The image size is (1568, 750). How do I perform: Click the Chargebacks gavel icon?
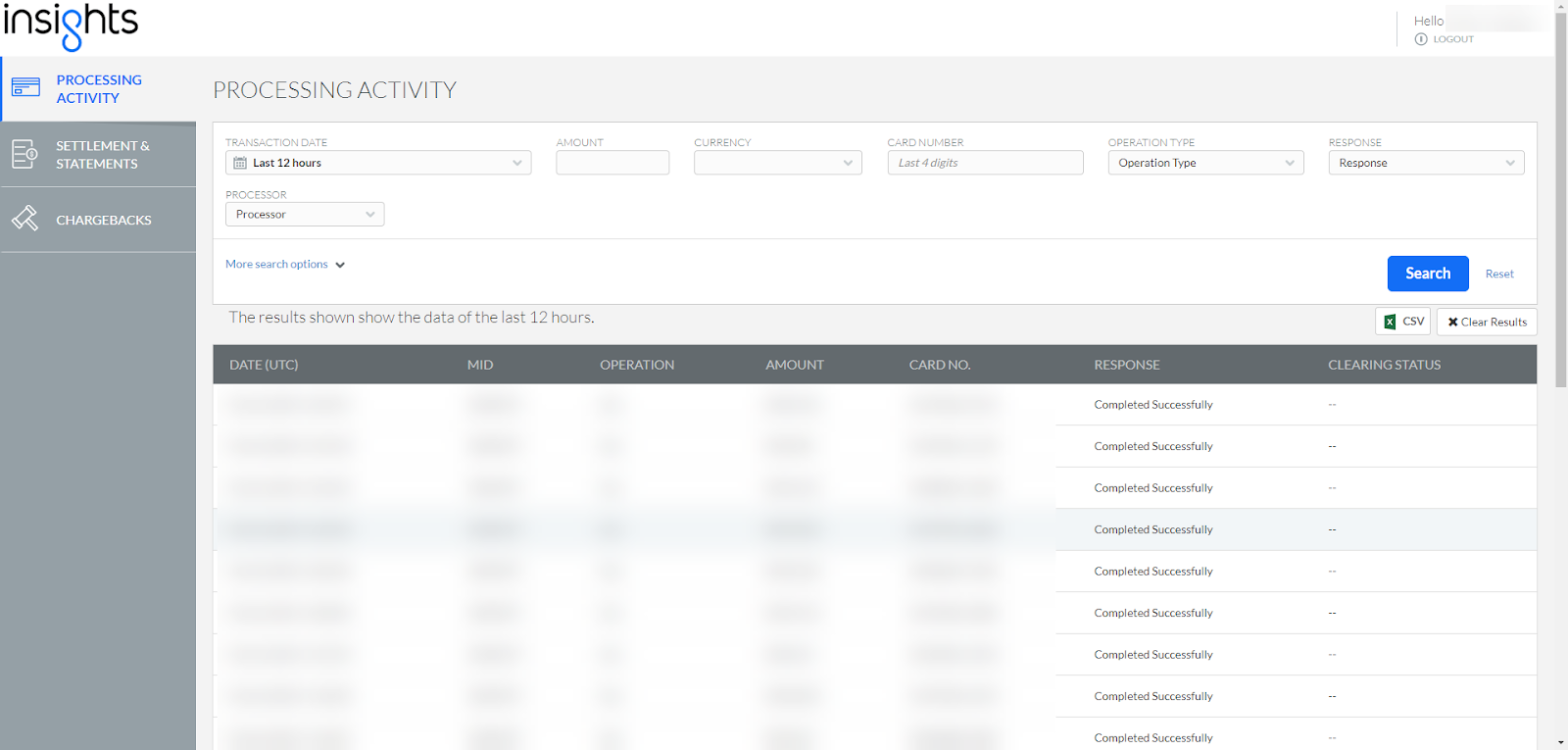click(x=24, y=219)
